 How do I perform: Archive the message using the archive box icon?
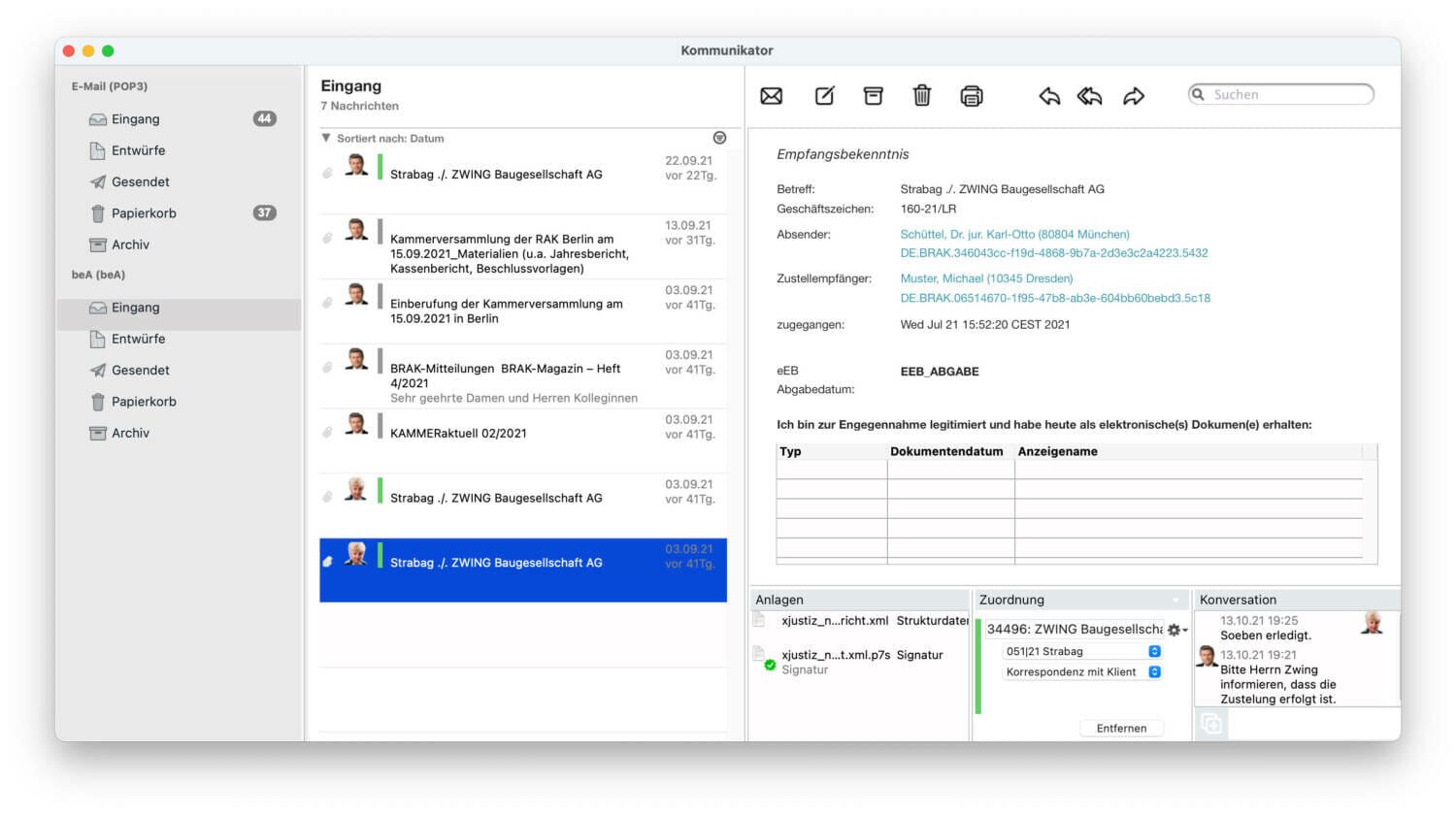point(873,95)
